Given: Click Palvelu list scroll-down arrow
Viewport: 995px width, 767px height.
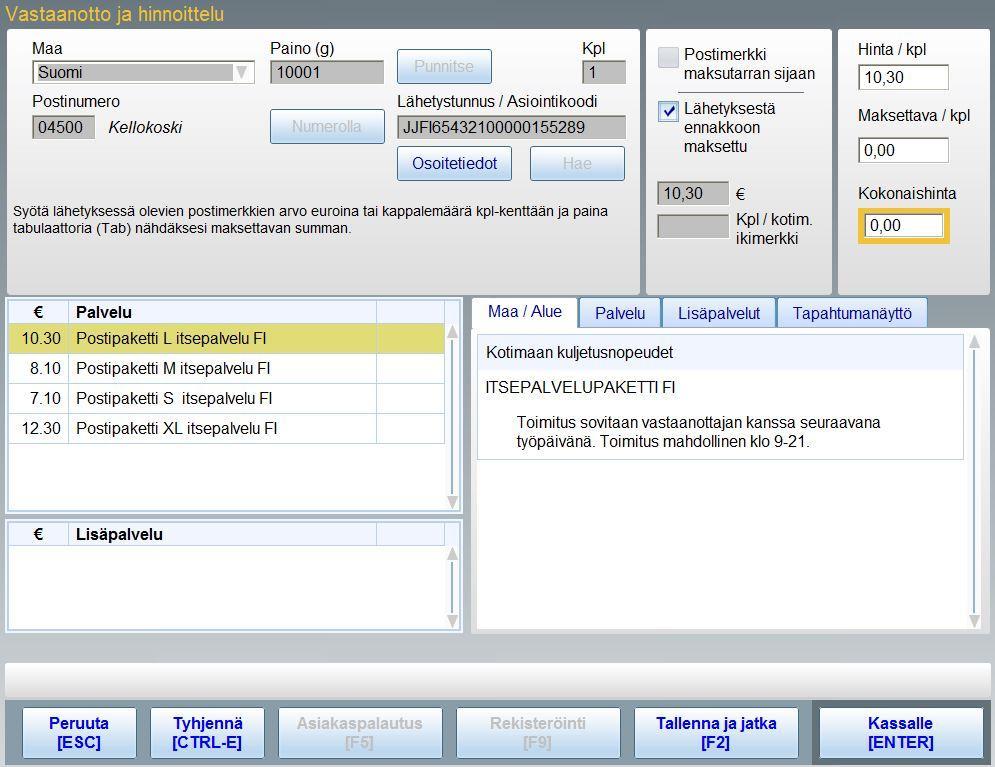Looking at the screenshot, I should click(x=452, y=502).
